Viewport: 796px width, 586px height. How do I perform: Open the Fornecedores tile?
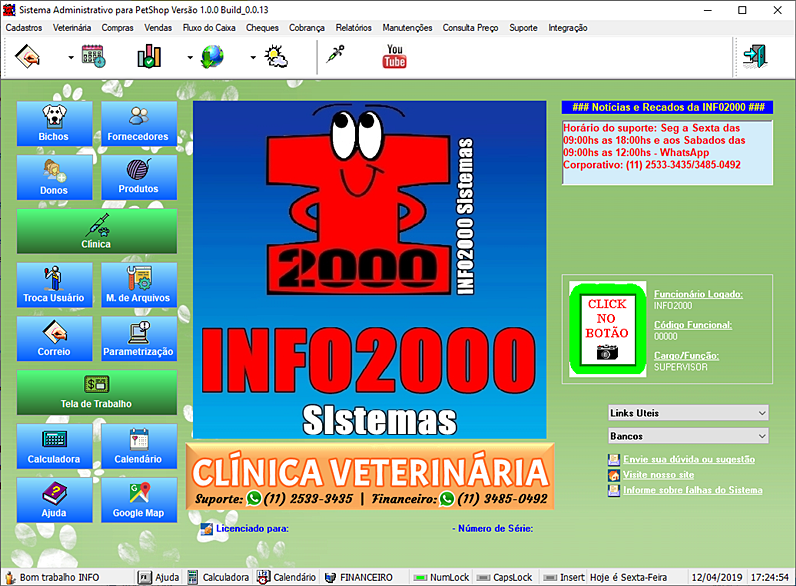[139, 123]
